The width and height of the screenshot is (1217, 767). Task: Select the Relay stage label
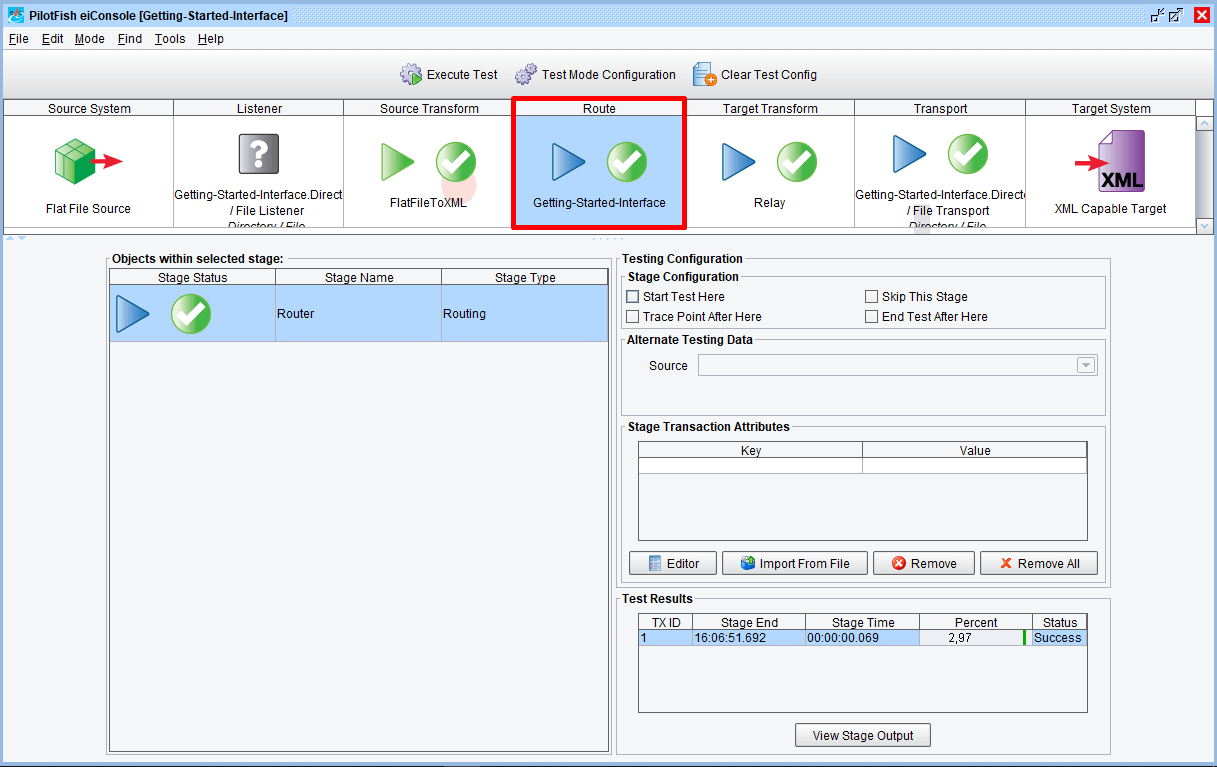(x=770, y=203)
